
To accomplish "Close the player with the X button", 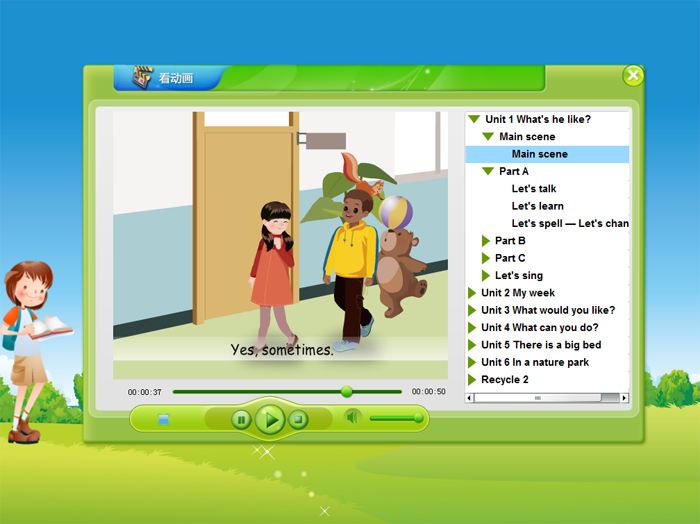I will pos(633,75).
